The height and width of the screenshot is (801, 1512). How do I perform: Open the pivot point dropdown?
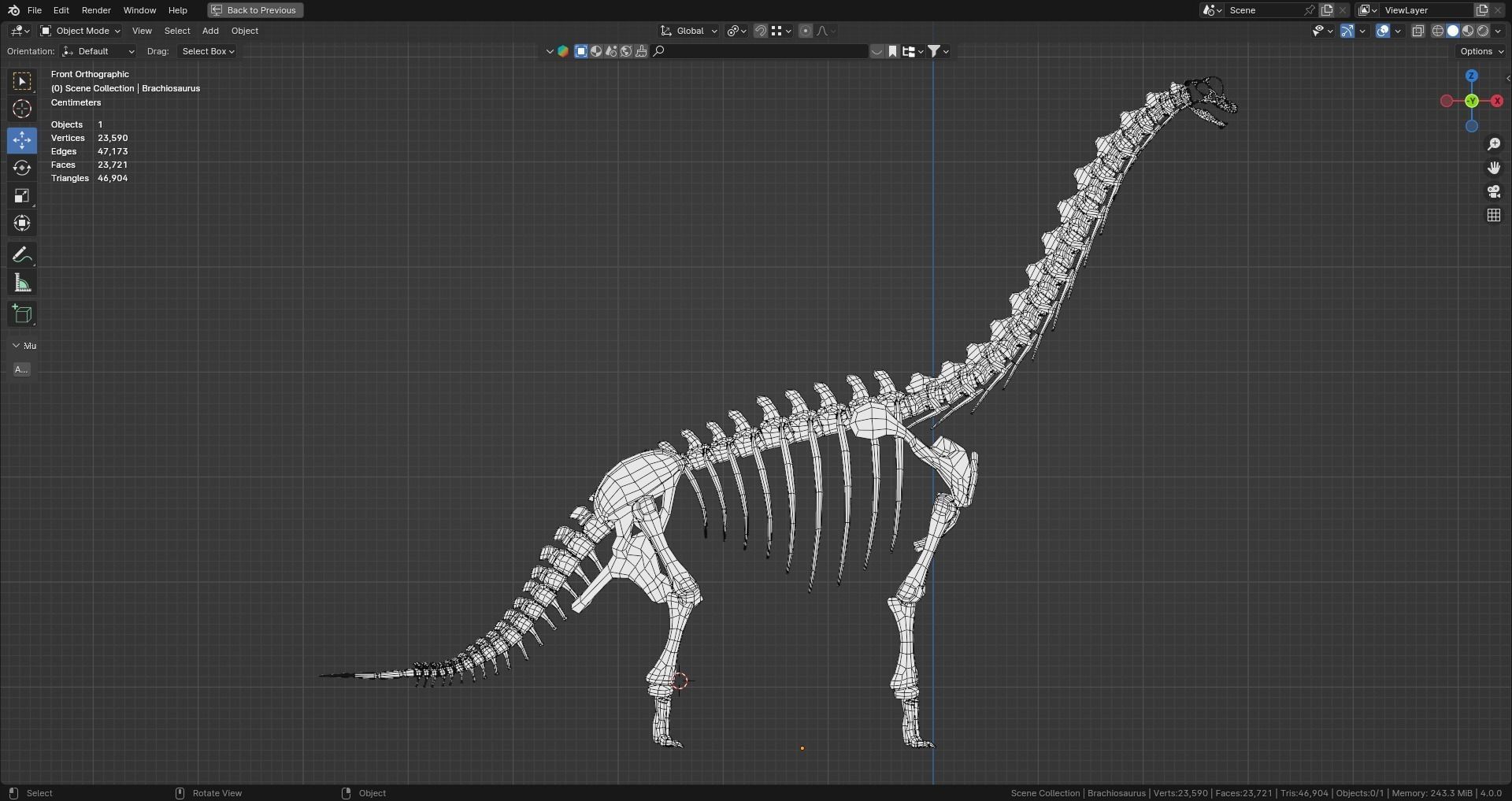click(x=736, y=31)
